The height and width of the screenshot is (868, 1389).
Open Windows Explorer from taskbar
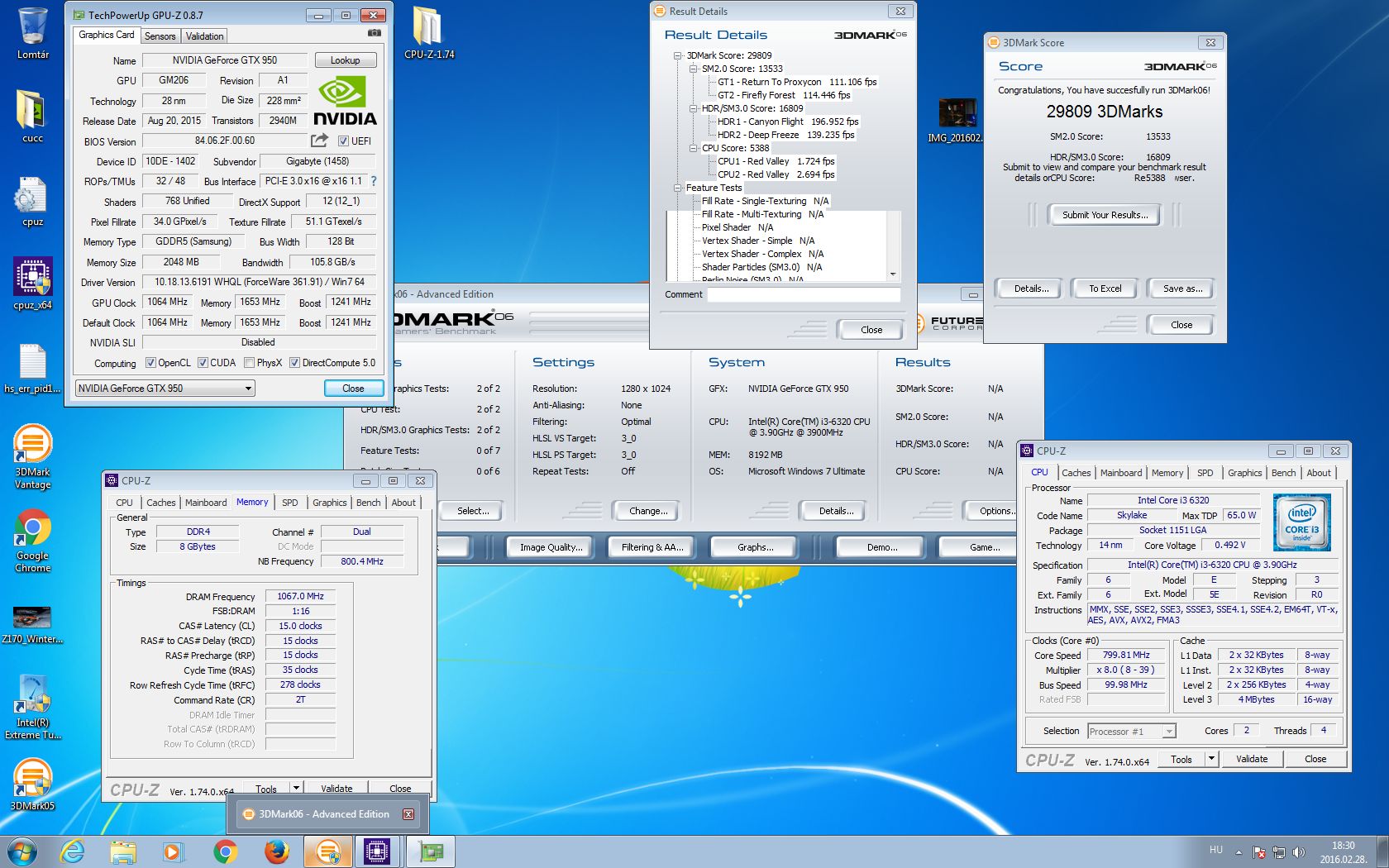coord(123,851)
